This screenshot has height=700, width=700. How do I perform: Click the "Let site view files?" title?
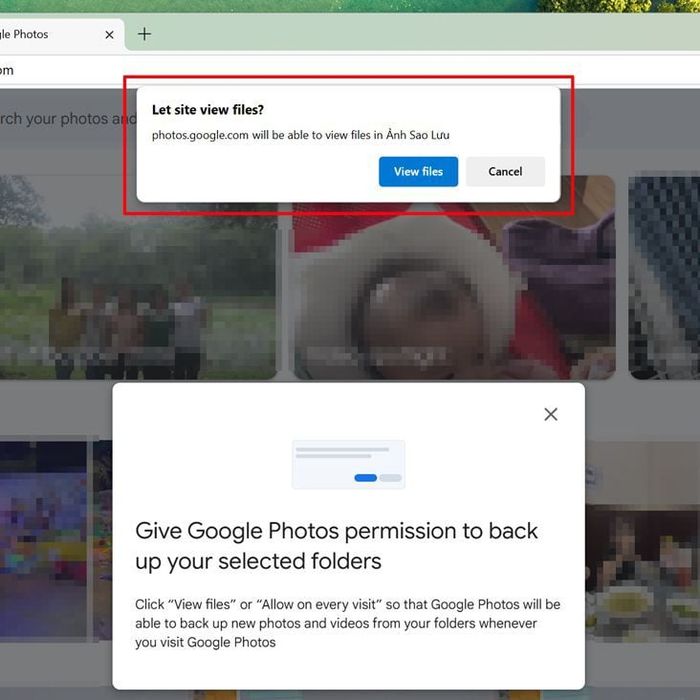(208, 110)
